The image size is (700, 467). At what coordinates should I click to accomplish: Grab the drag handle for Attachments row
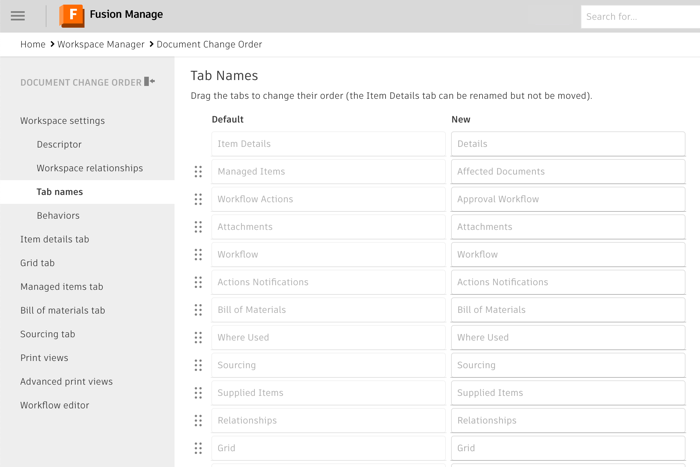pos(198,227)
